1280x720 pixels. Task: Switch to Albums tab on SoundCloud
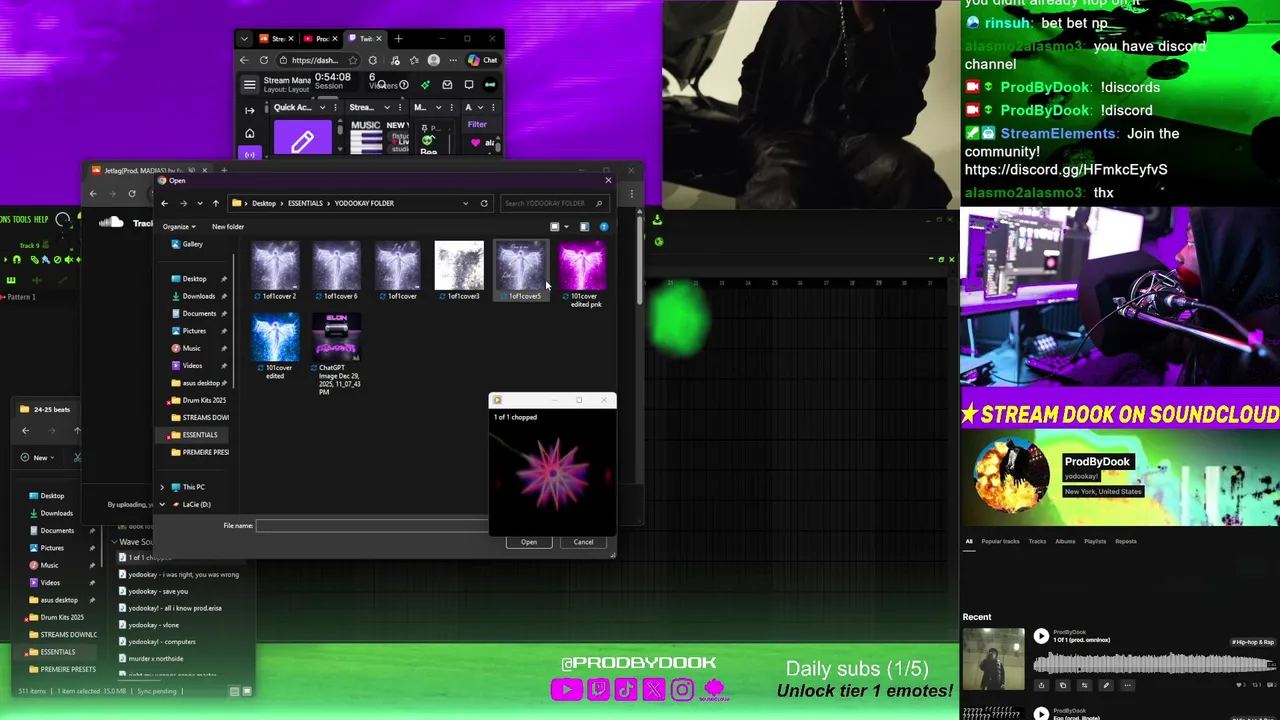[x=1065, y=542]
